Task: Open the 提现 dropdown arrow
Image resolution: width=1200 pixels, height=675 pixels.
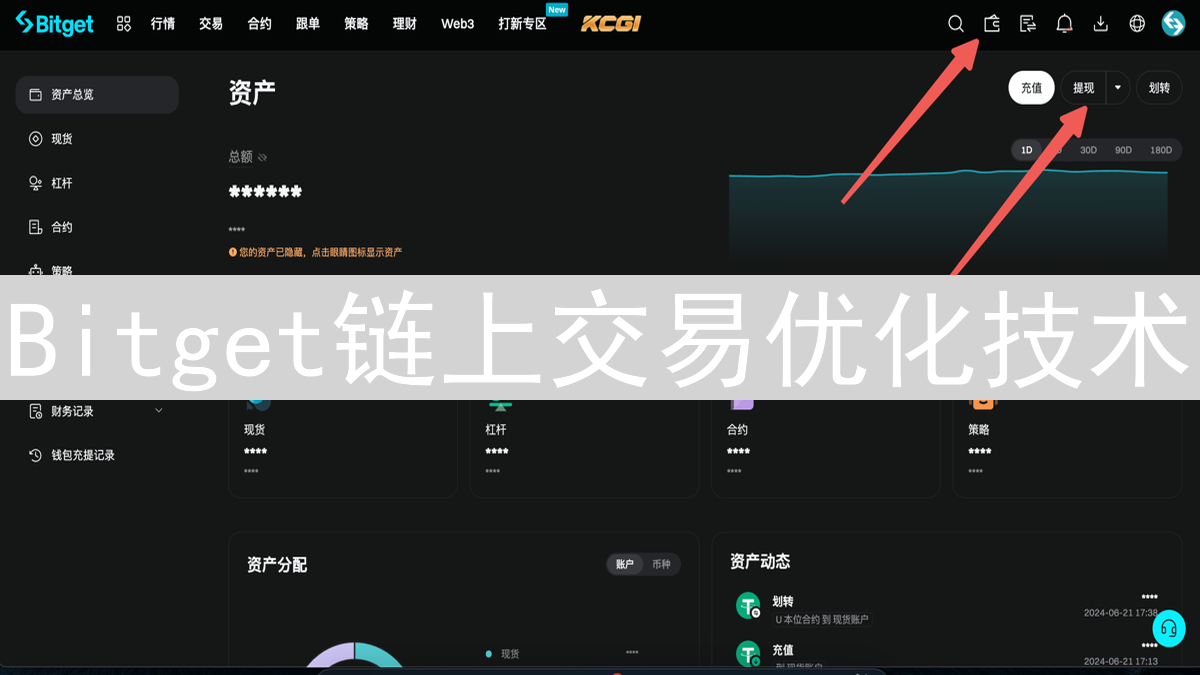Action: tap(1118, 88)
